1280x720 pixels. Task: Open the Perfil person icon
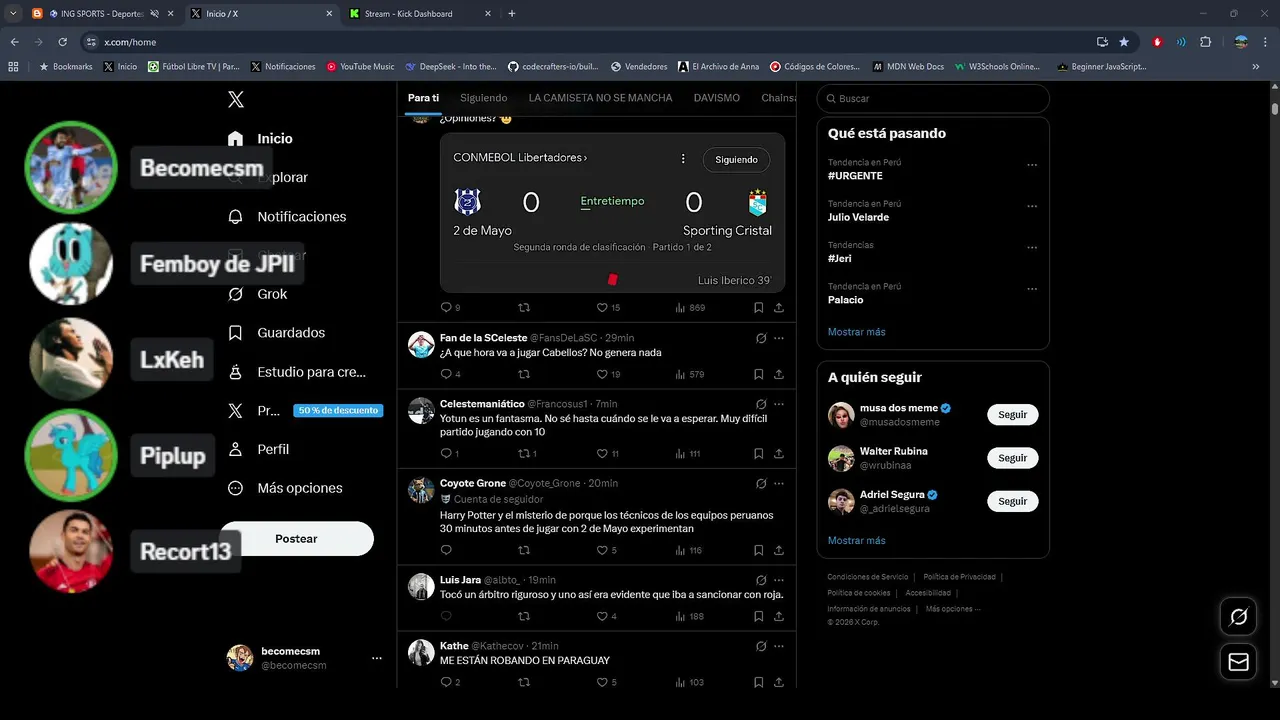pos(236,449)
